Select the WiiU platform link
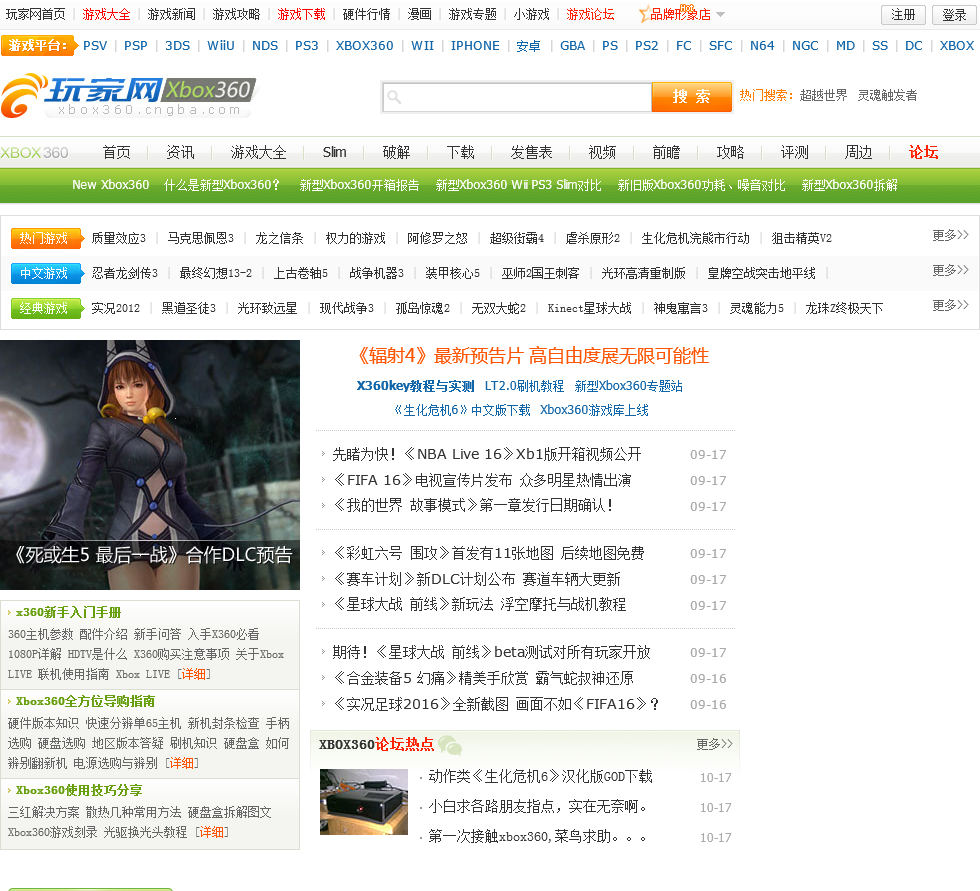This screenshot has width=980, height=891. [x=221, y=46]
